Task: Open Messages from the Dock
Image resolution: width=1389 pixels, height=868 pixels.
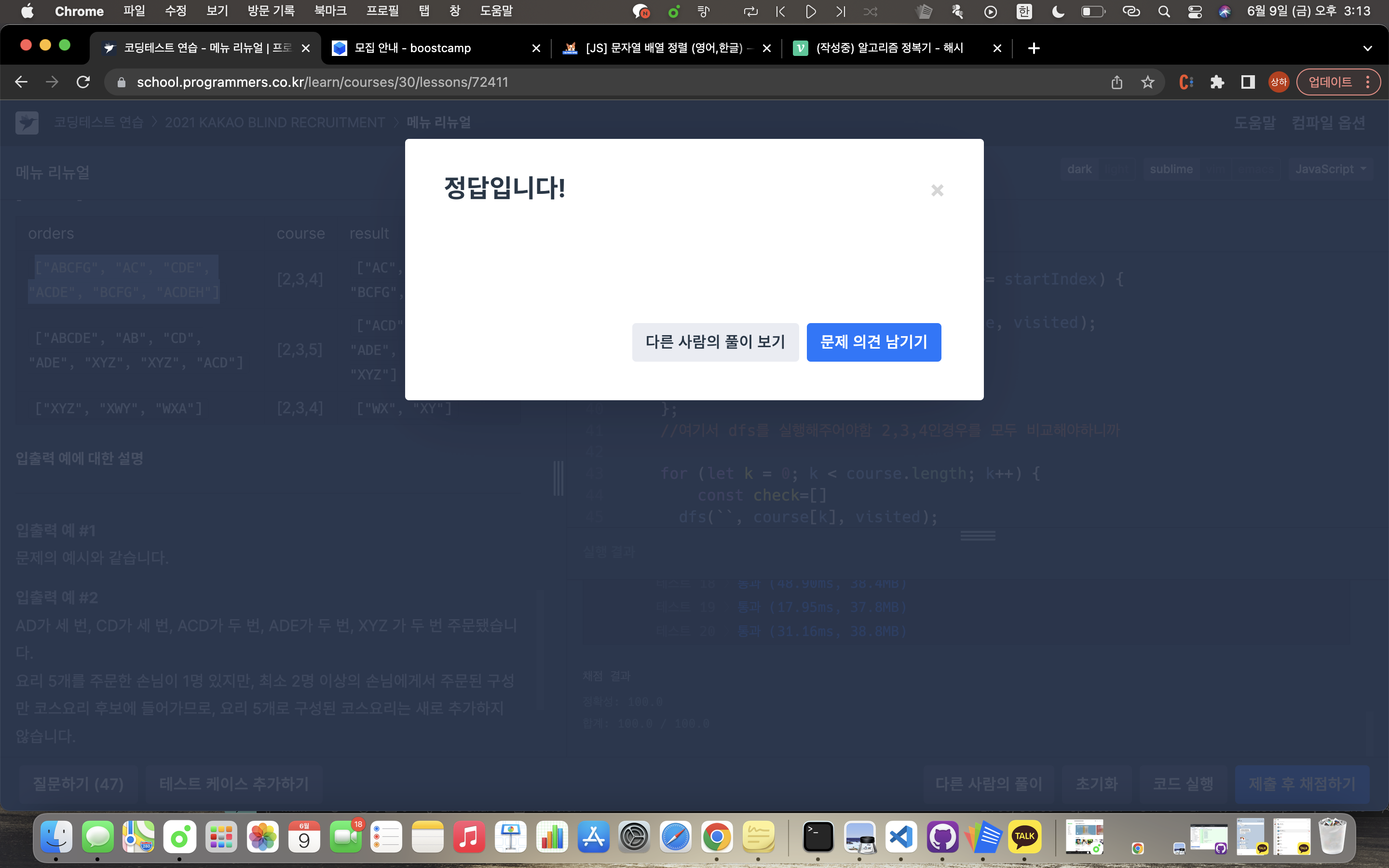Action: tap(97, 837)
